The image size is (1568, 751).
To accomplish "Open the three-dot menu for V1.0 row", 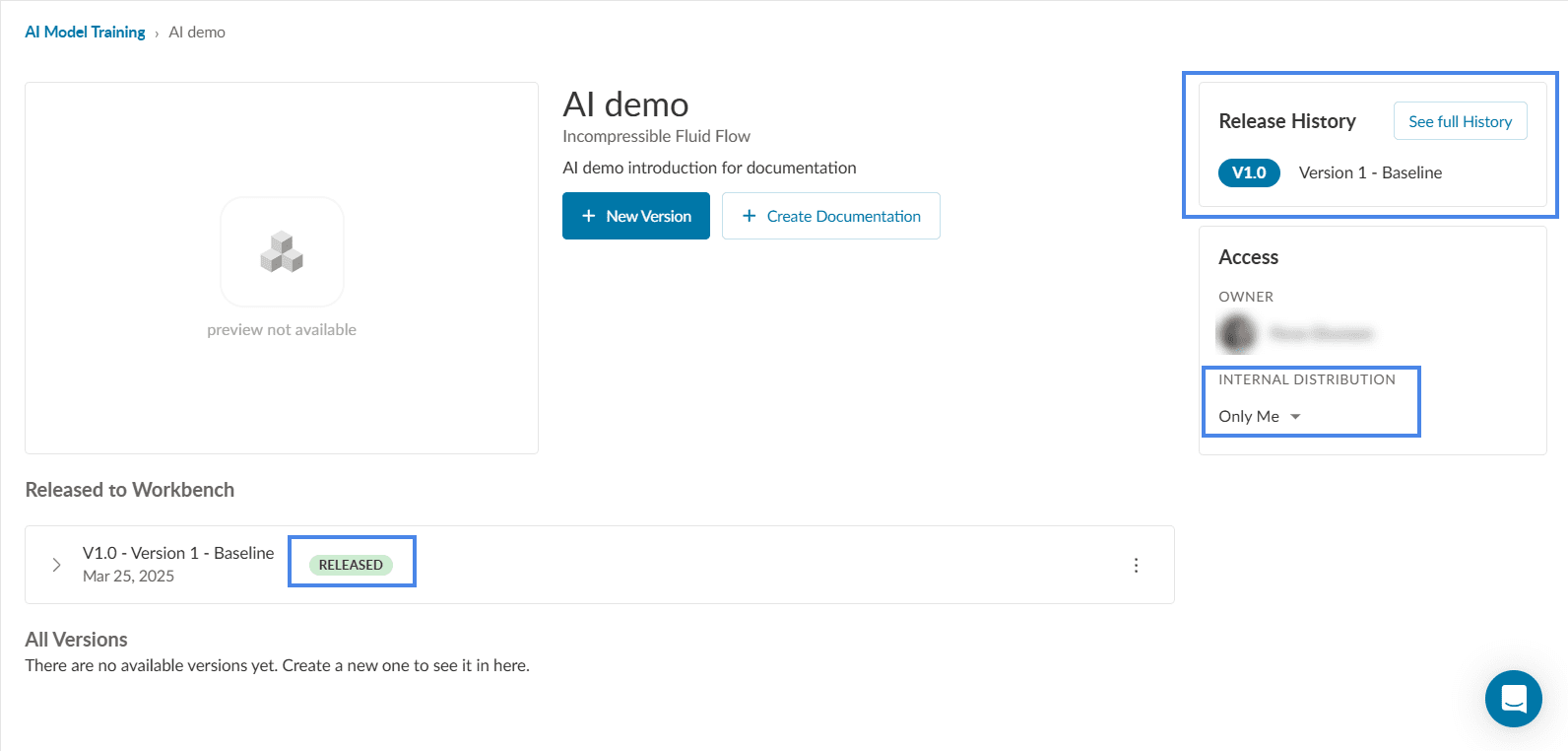I will click(1136, 565).
